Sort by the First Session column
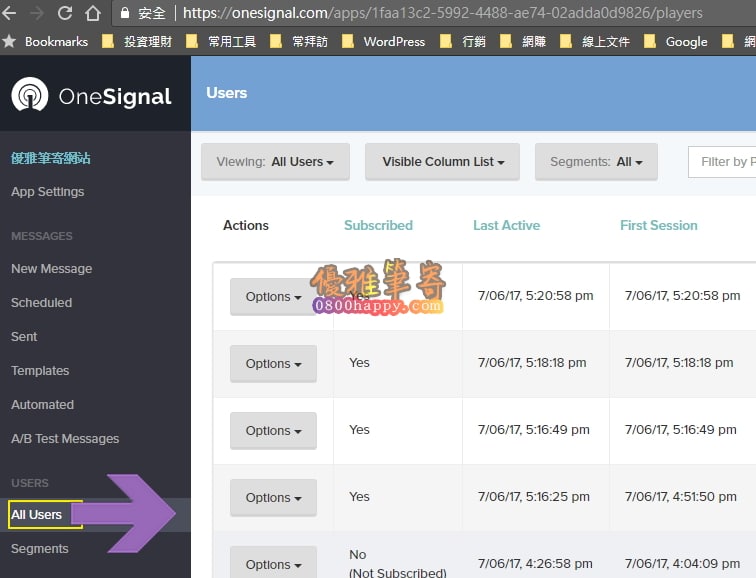This screenshot has width=756, height=578. click(659, 225)
